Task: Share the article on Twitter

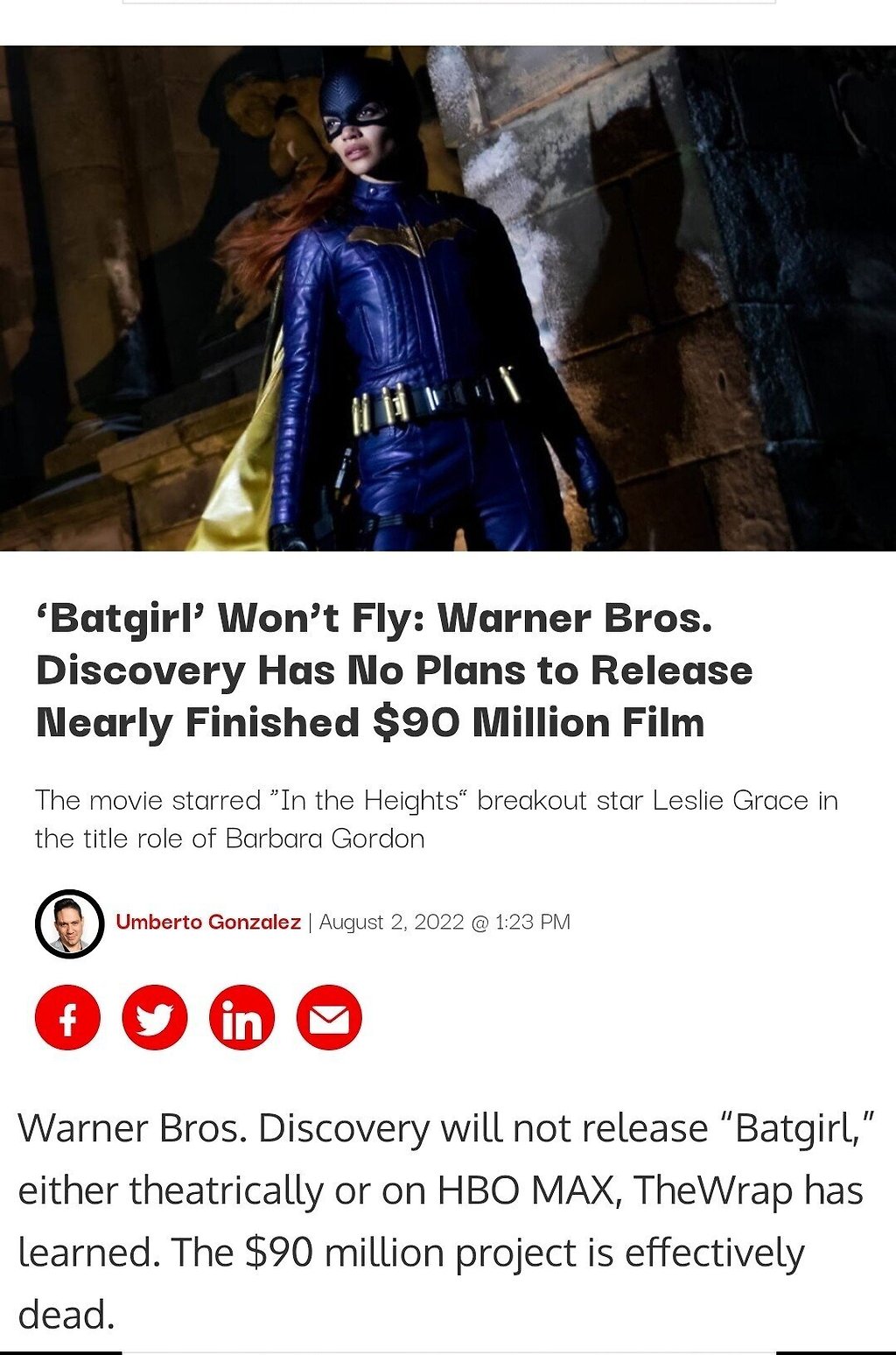Action: [x=155, y=1017]
